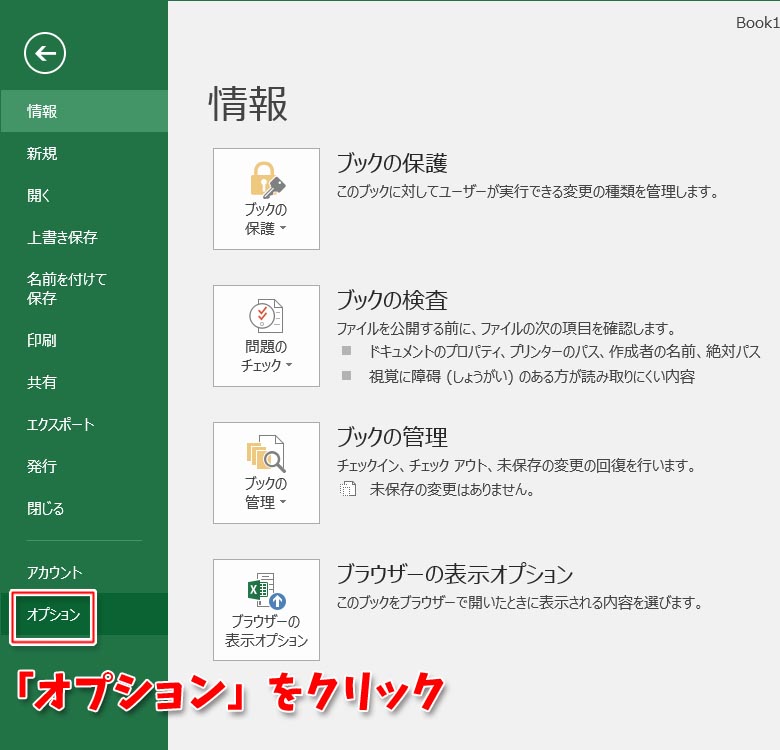The width and height of the screenshot is (780, 750).
Task: Open アカウント in the sidebar
Action: (x=84, y=572)
